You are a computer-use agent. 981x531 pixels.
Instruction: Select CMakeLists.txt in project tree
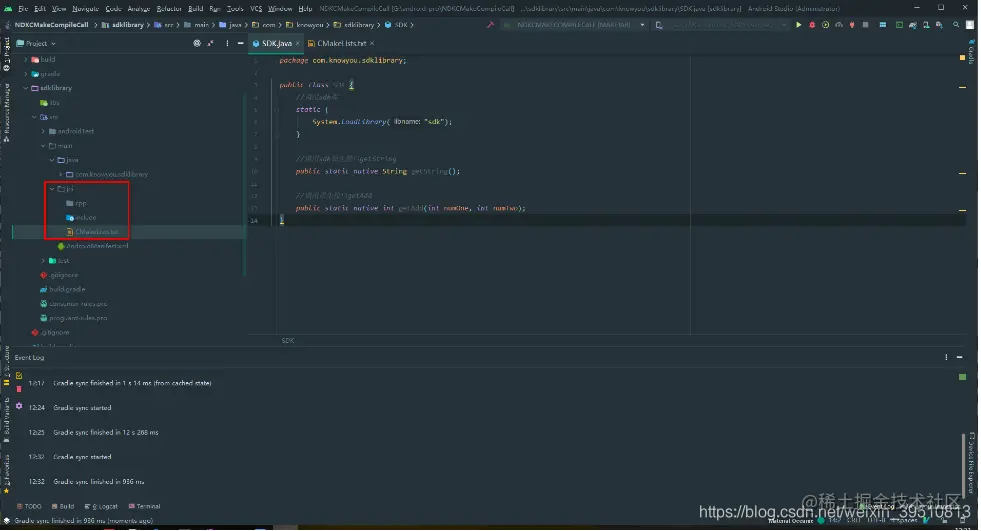point(96,232)
